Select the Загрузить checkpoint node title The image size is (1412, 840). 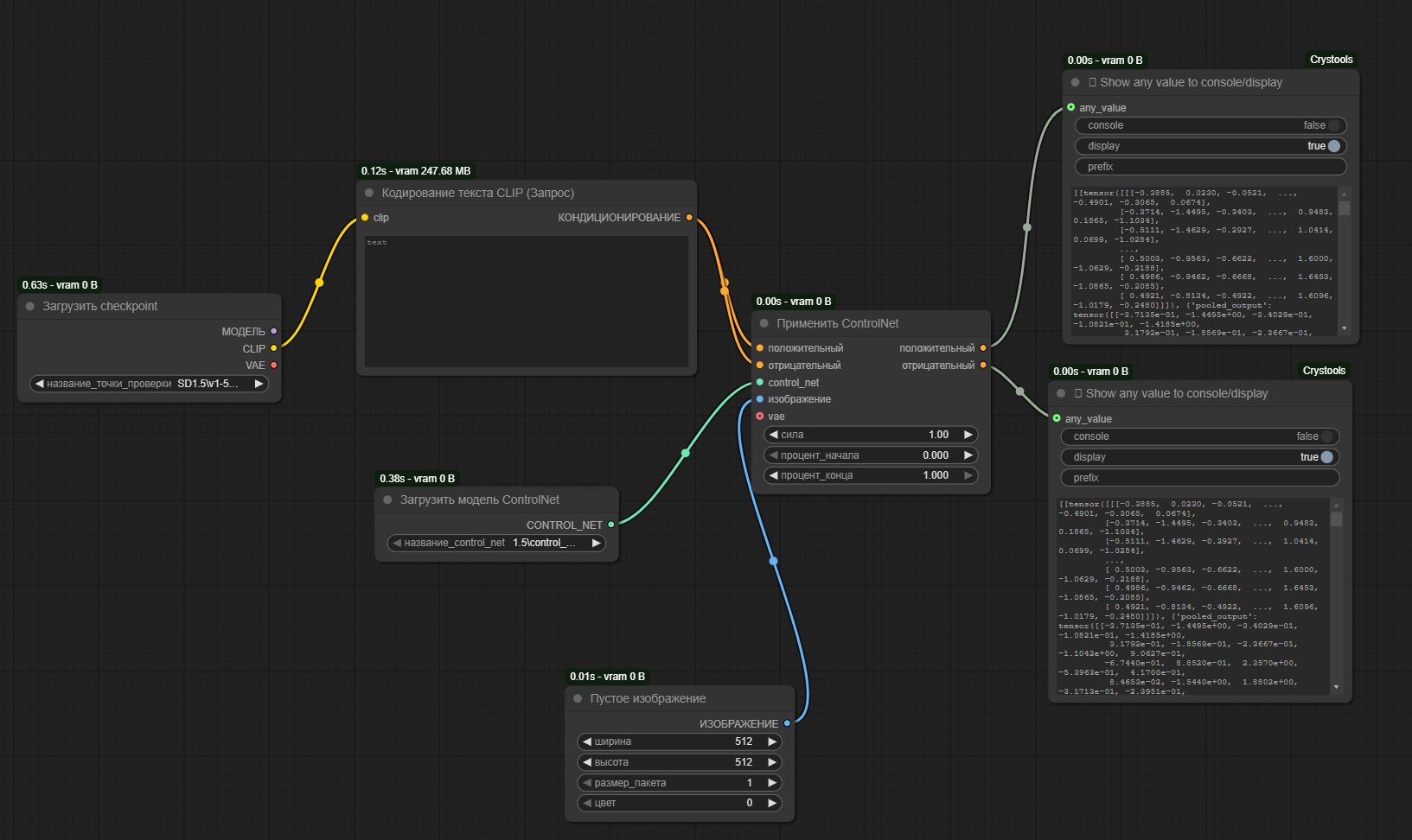pyautogui.click(x=100, y=306)
